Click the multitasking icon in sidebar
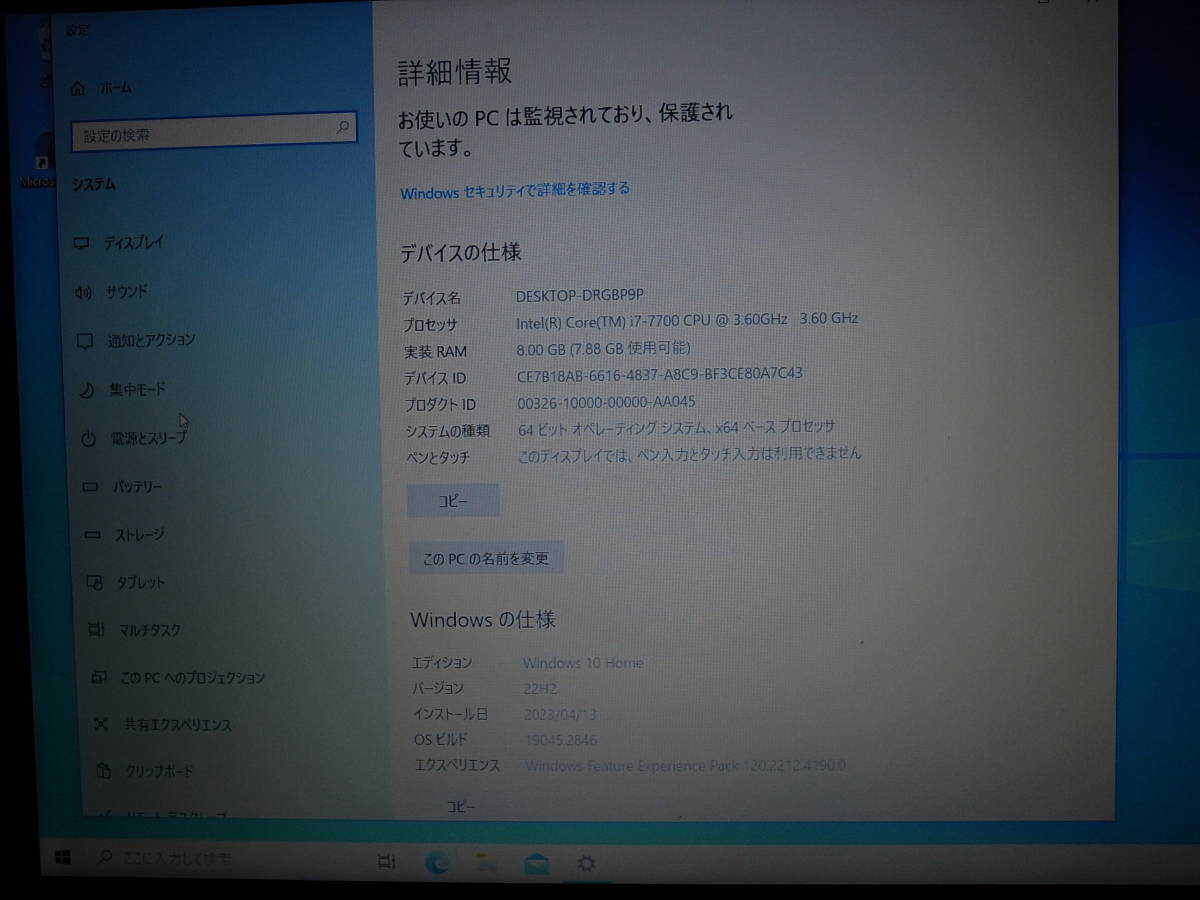The height and width of the screenshot is (900, 1200). [x=96, y=630]
